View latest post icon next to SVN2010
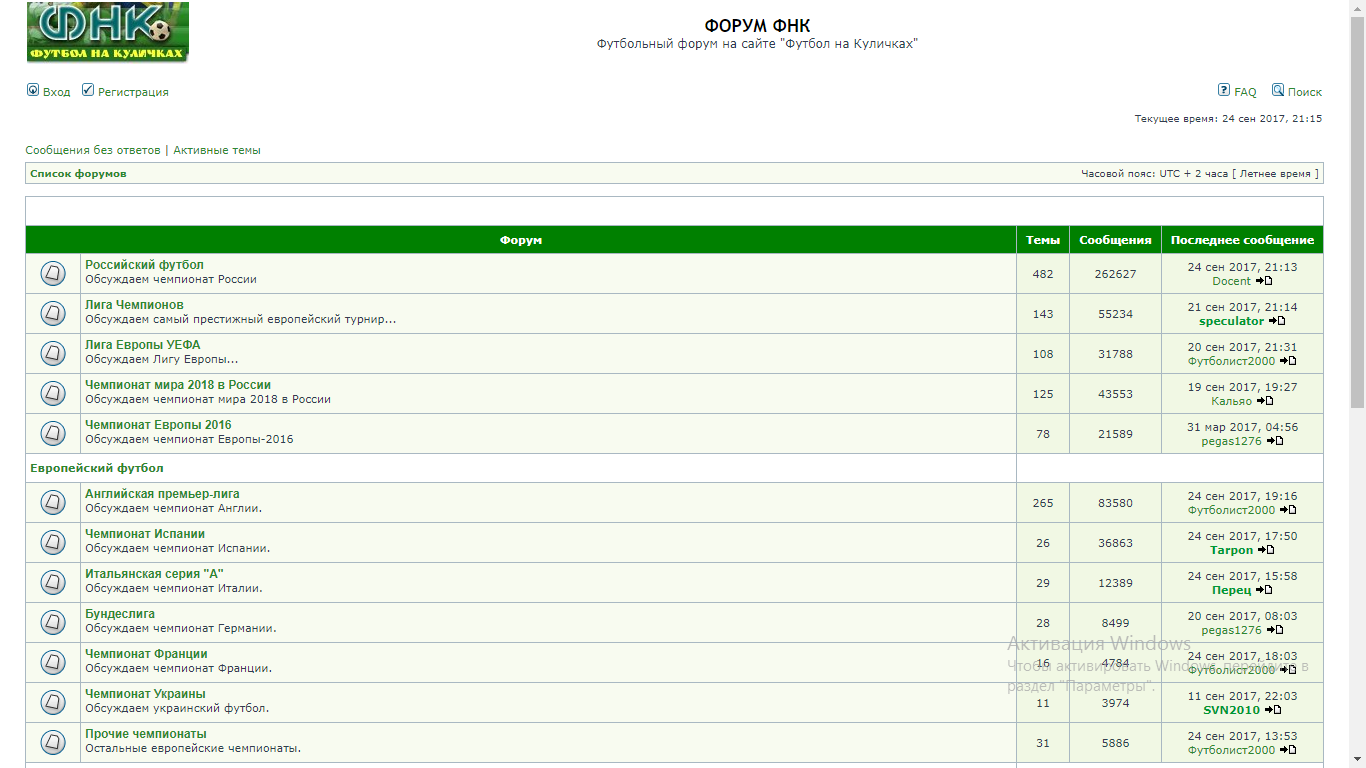The image size is (1366, 768). (x=1273, y=710)
